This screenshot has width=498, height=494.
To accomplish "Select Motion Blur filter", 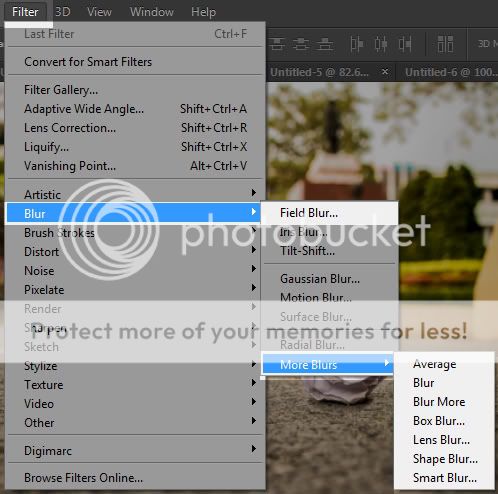I will pos(330,297).
